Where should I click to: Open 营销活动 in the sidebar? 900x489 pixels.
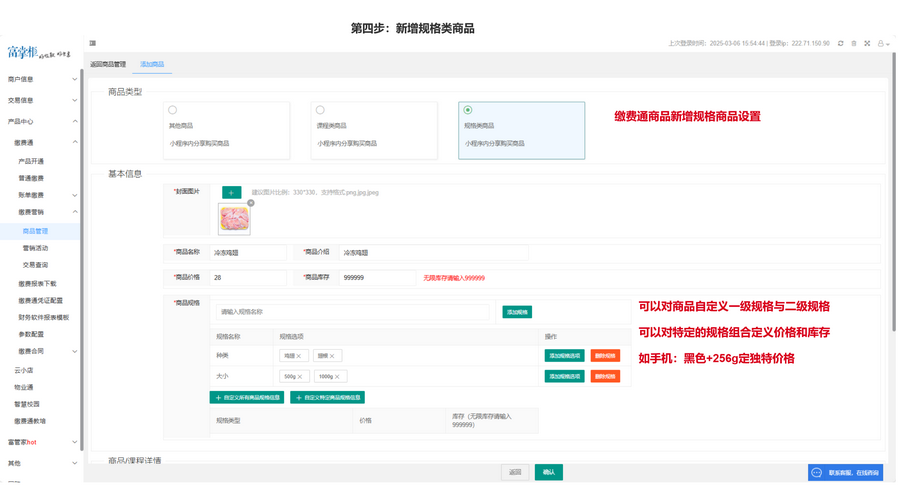tap(35, 249)
